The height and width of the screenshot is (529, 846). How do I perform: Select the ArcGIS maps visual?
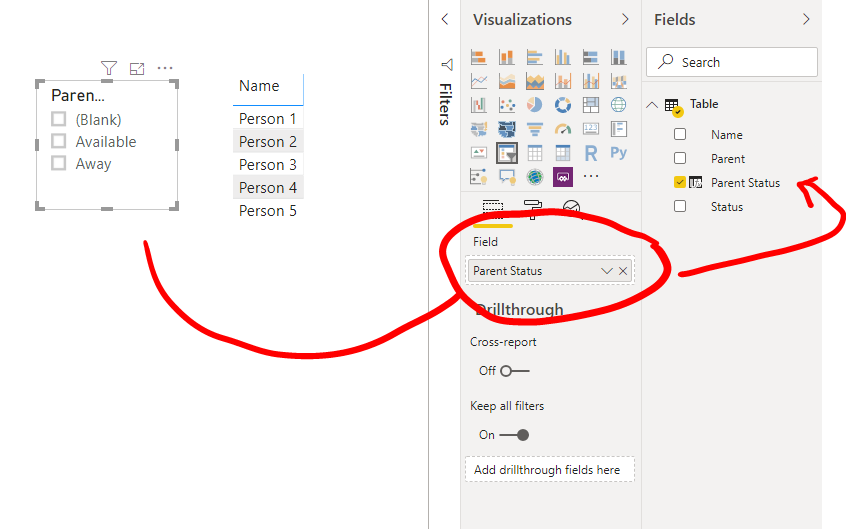coord(535,177)
